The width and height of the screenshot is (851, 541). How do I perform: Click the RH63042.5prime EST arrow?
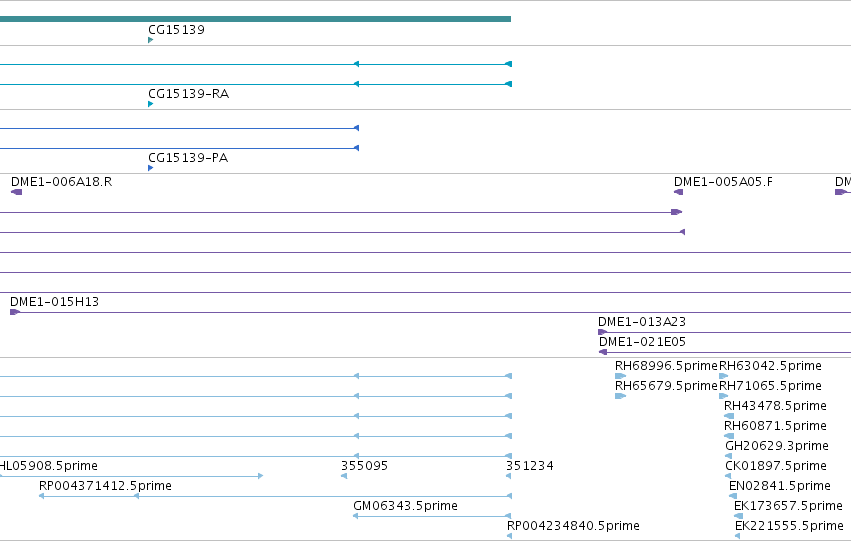(x=723, y=376)
